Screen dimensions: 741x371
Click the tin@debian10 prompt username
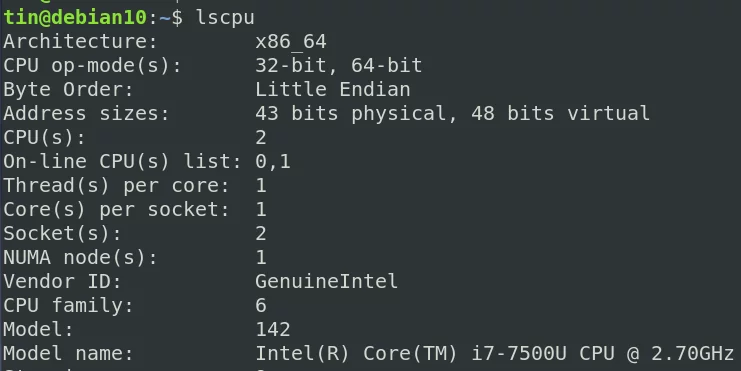[x=76, y=17]
